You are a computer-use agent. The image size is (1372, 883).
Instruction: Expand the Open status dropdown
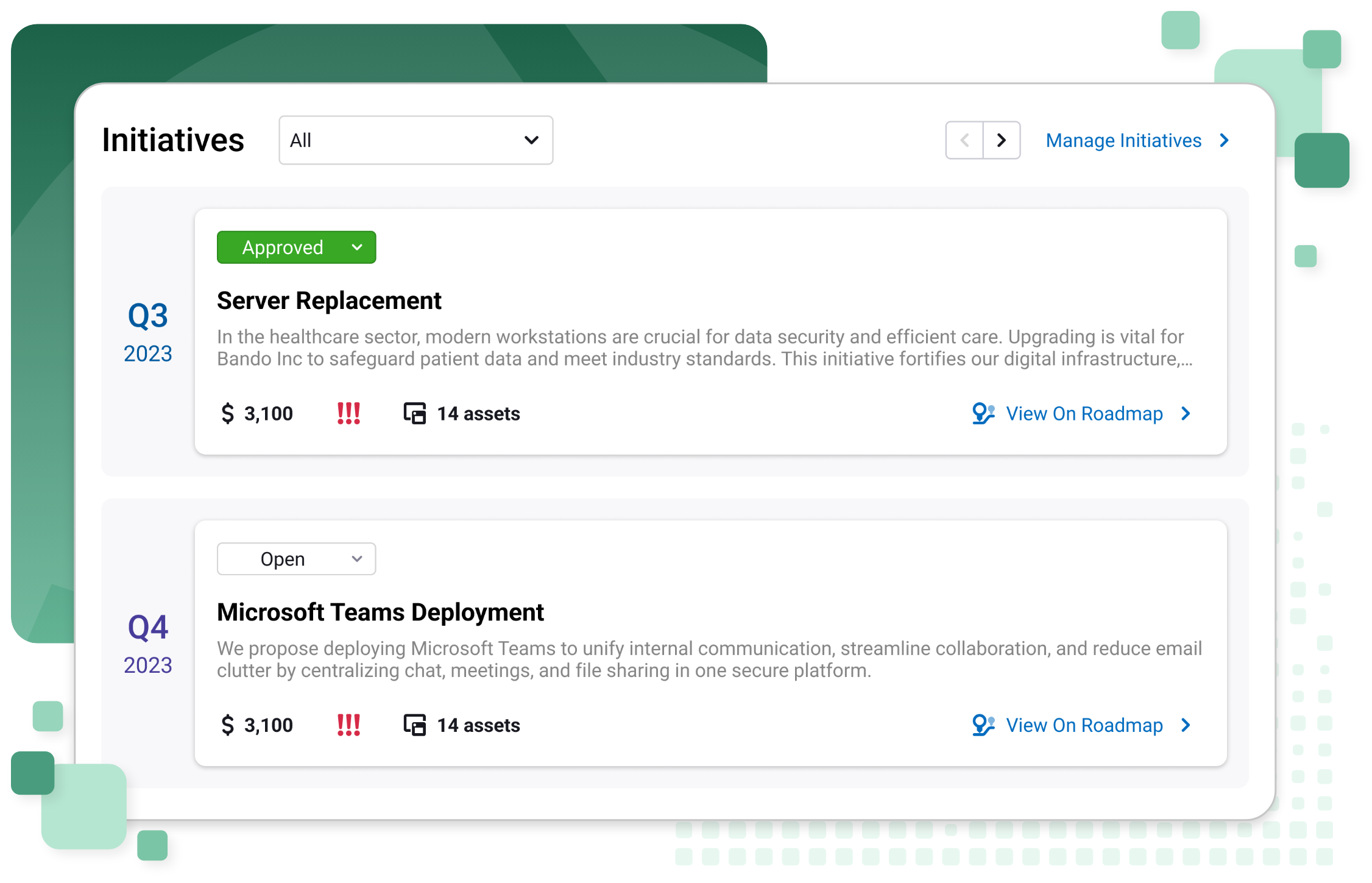[x=296, y=559]
